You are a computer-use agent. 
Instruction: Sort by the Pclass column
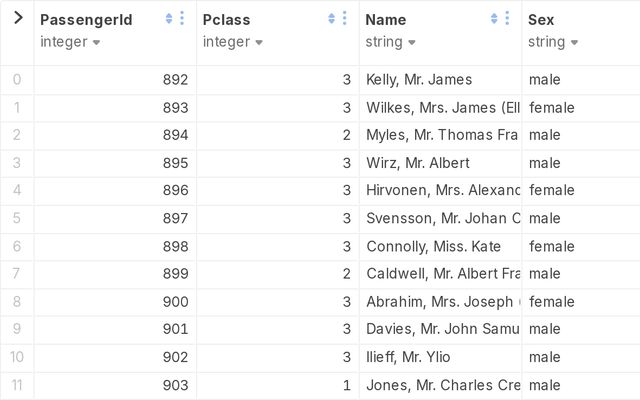tap(332, 19)
